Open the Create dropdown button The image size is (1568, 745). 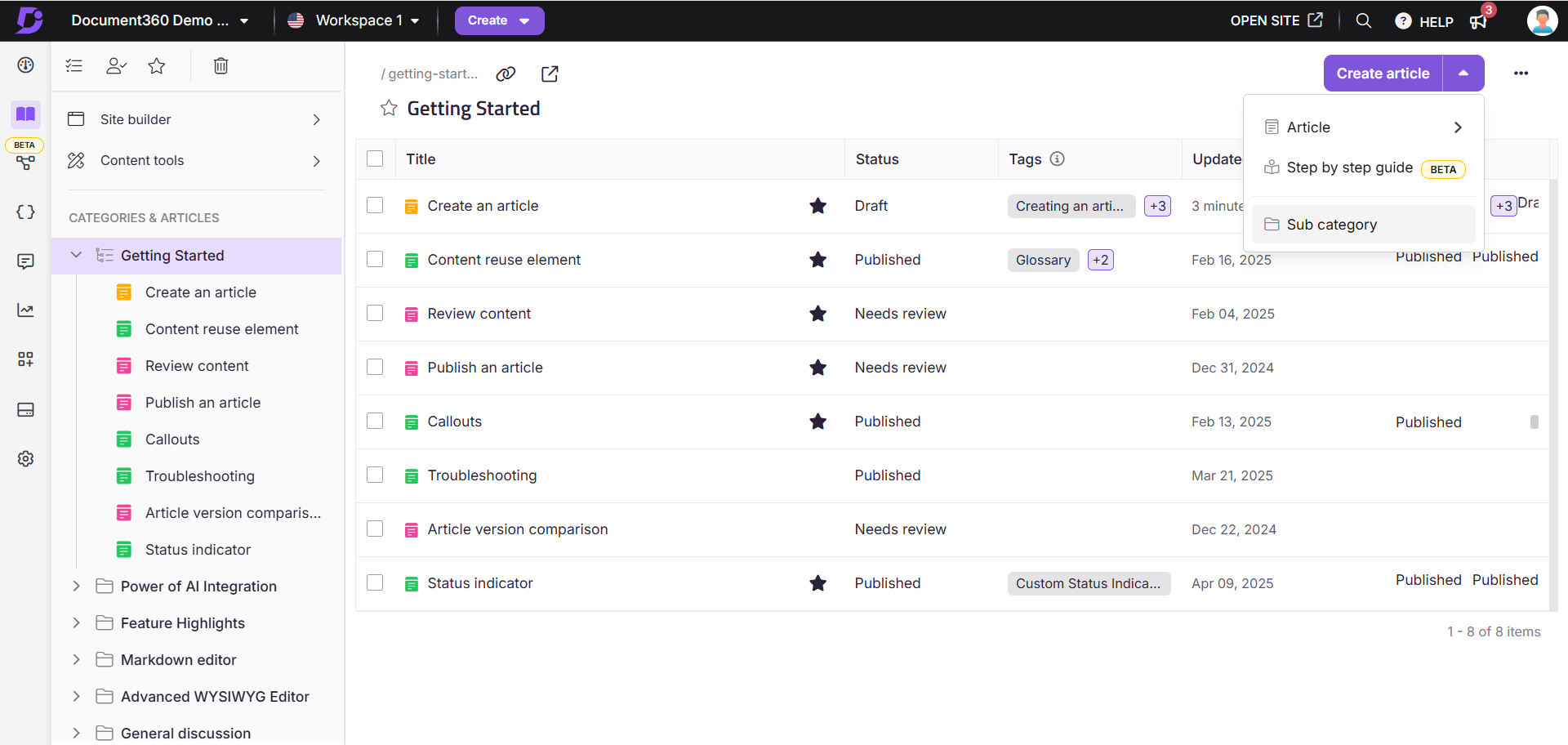tap(499, 20)
